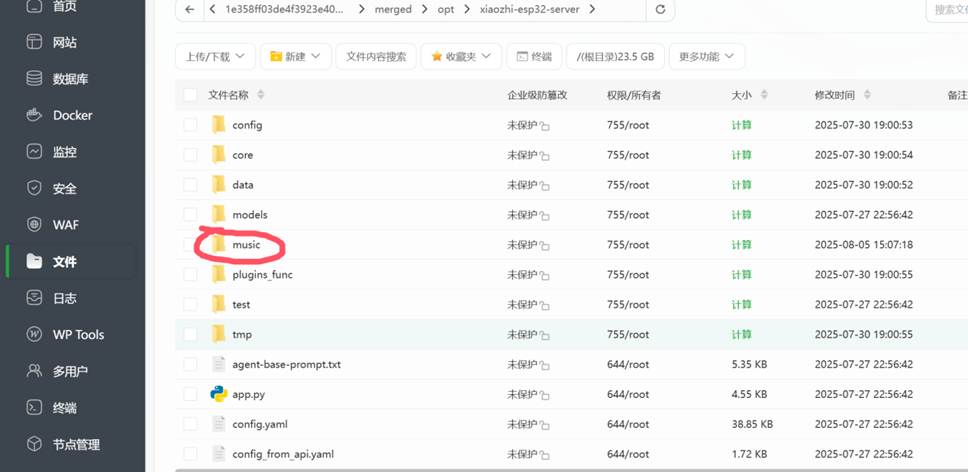968x472 pixels.
Task: Expand the 更多功能 dropdown
Action: click(x=706, y=57)
